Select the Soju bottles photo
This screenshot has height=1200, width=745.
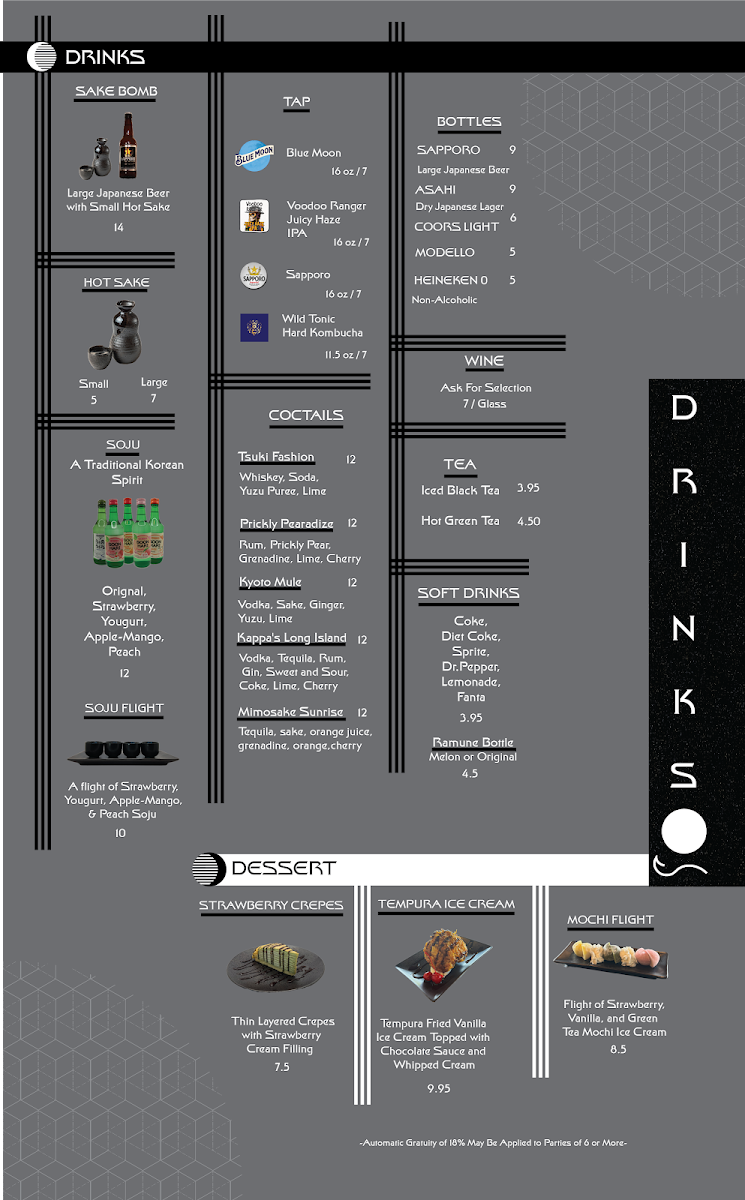126,532
